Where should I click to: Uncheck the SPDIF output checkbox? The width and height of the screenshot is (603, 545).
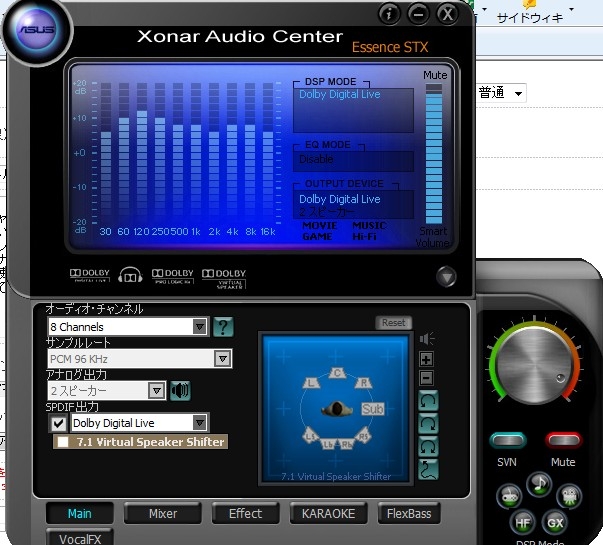point(59,423)
